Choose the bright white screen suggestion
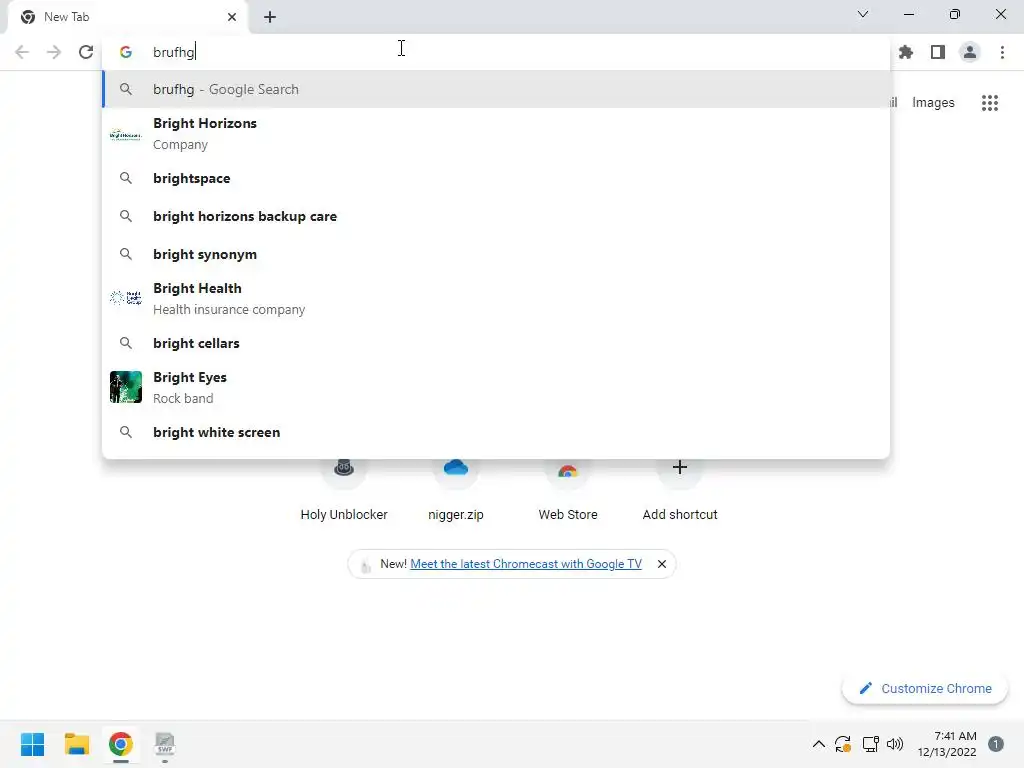Image resolution: width=1024 pixels, height=768 pixels. 496,432
